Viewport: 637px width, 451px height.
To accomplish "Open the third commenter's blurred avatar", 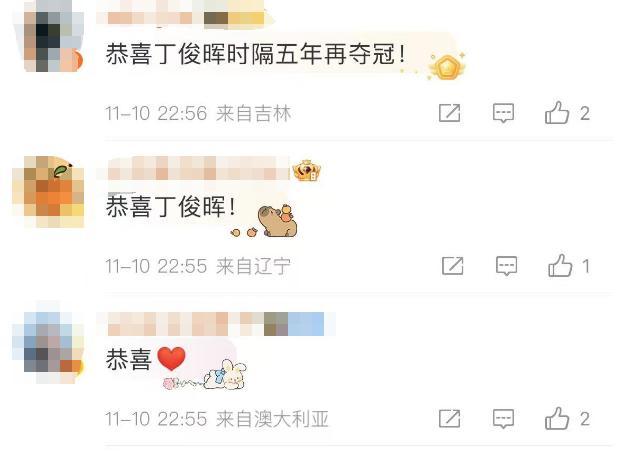I will [x=53, y=343].
